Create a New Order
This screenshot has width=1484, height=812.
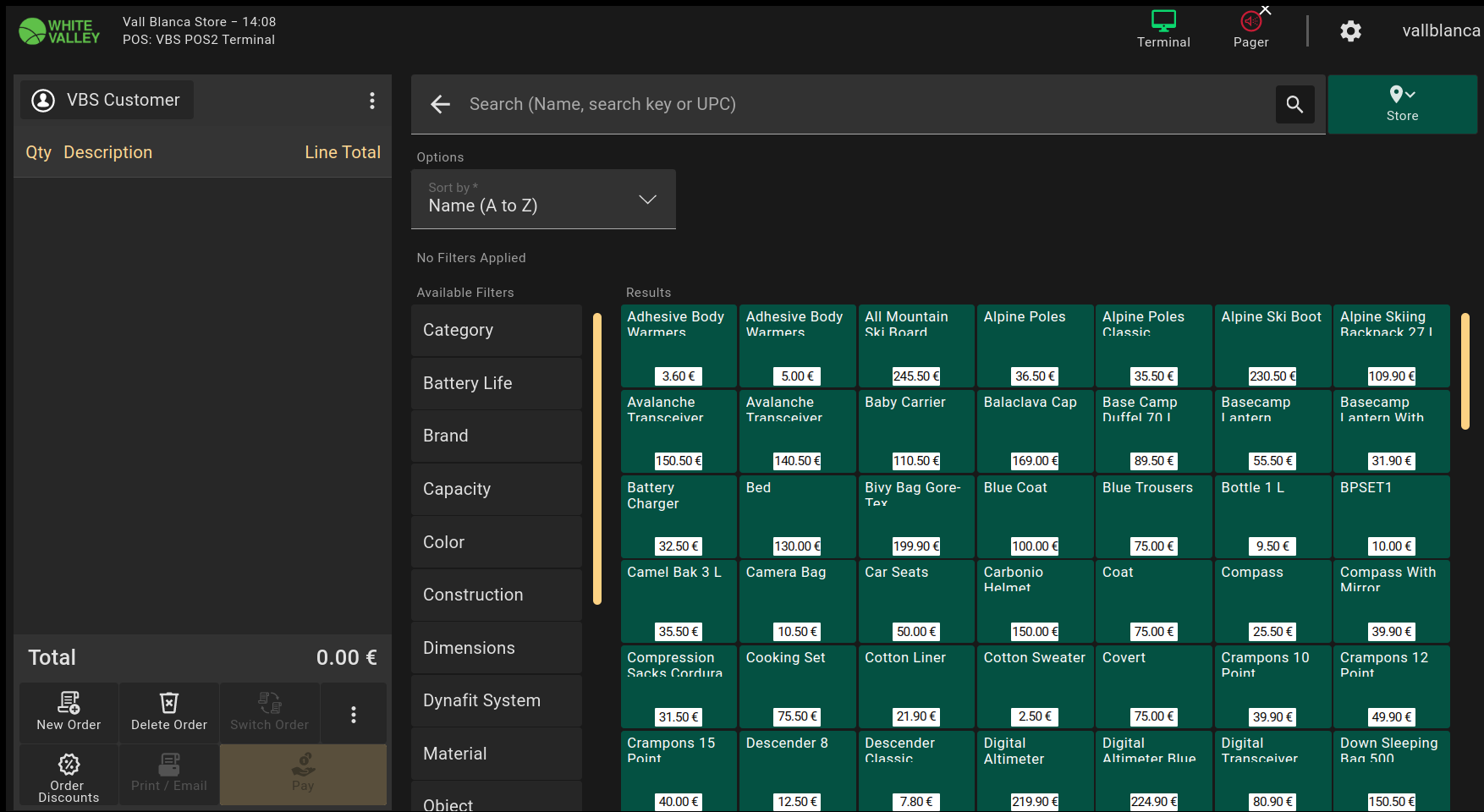tap(69, 712)
